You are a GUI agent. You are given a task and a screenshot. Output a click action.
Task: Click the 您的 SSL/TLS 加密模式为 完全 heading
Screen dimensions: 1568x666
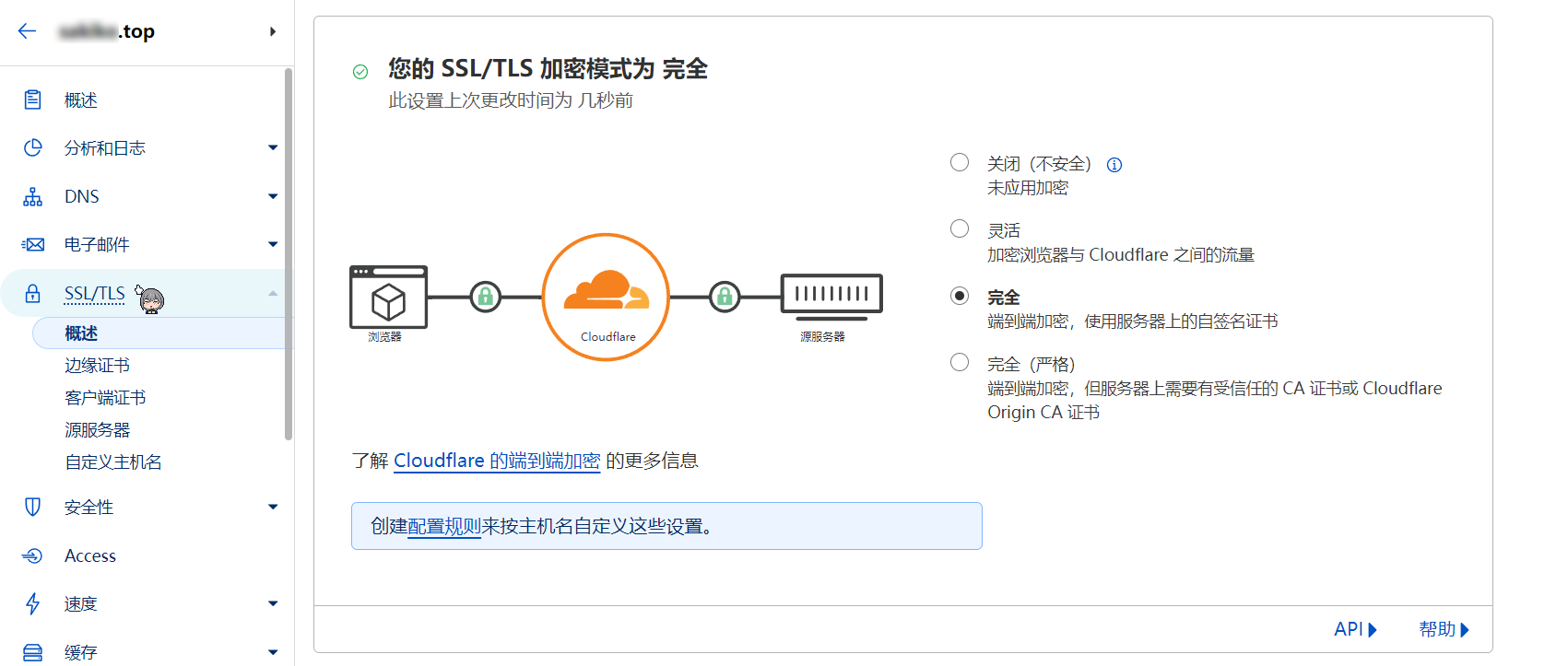pyautogui.click(x=548, y=69)
